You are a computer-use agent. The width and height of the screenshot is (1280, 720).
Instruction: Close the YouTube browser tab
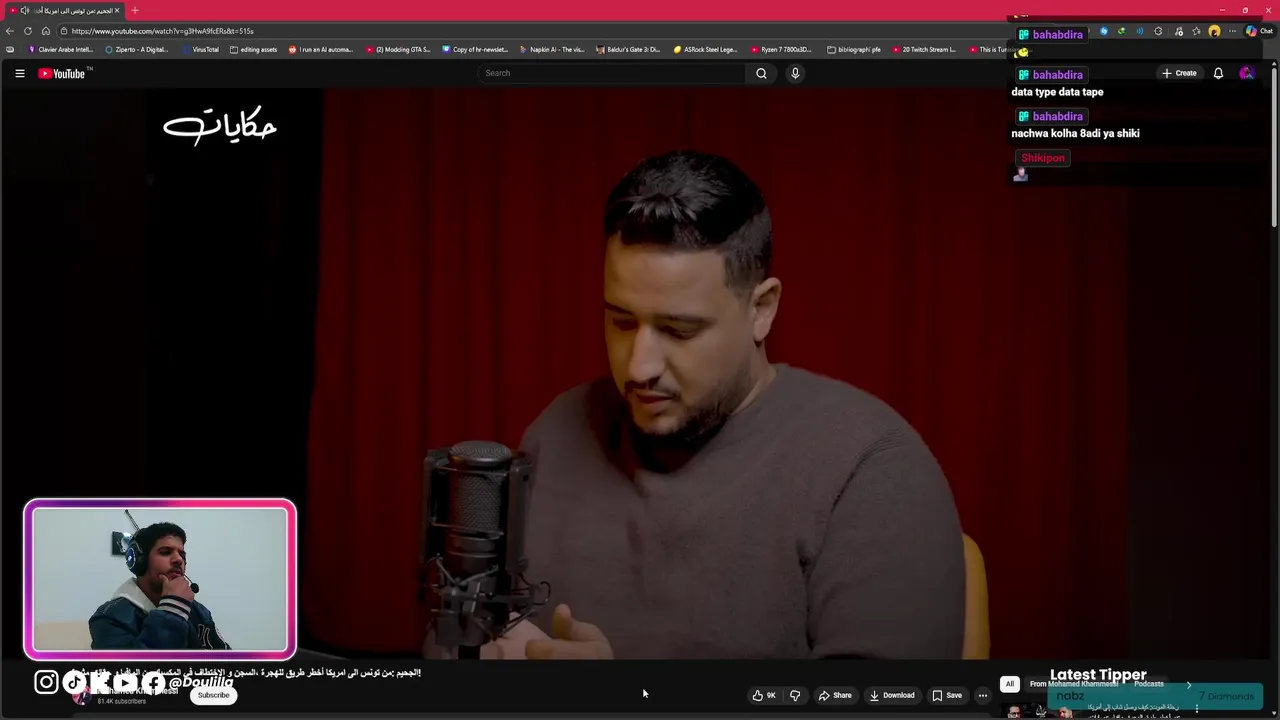116,10
